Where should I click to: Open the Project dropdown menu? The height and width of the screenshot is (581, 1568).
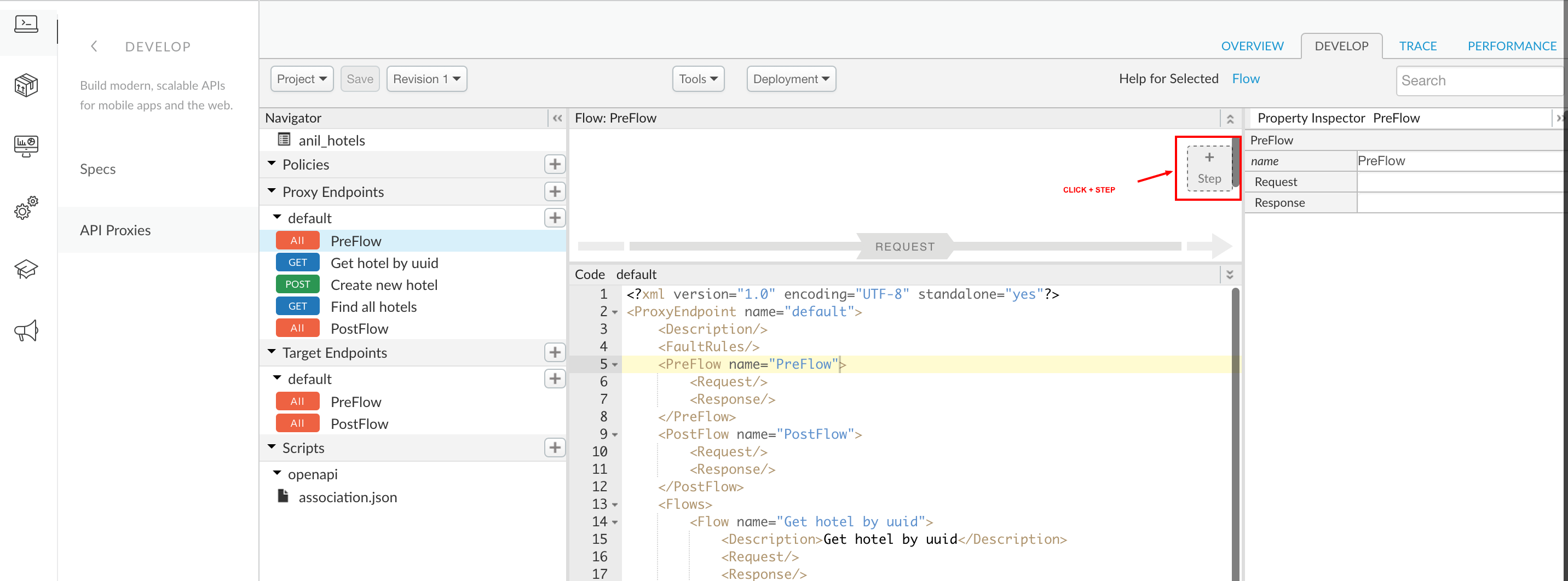coord(301,79)
